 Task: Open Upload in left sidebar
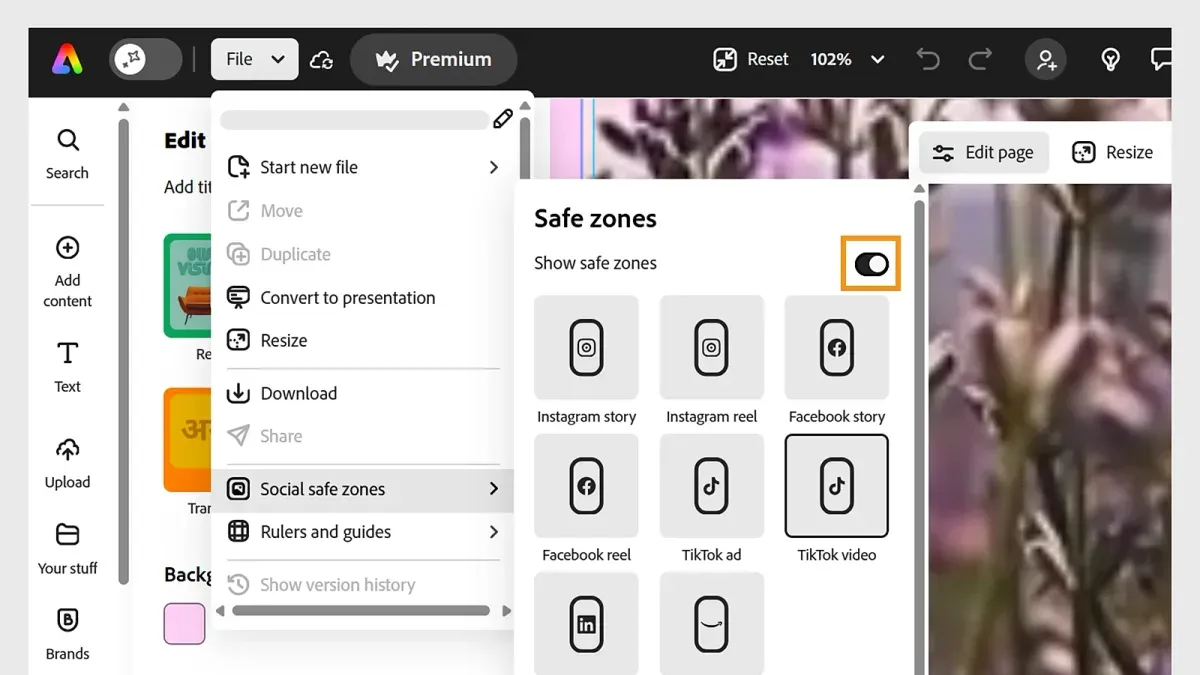(x=67, y=463)
